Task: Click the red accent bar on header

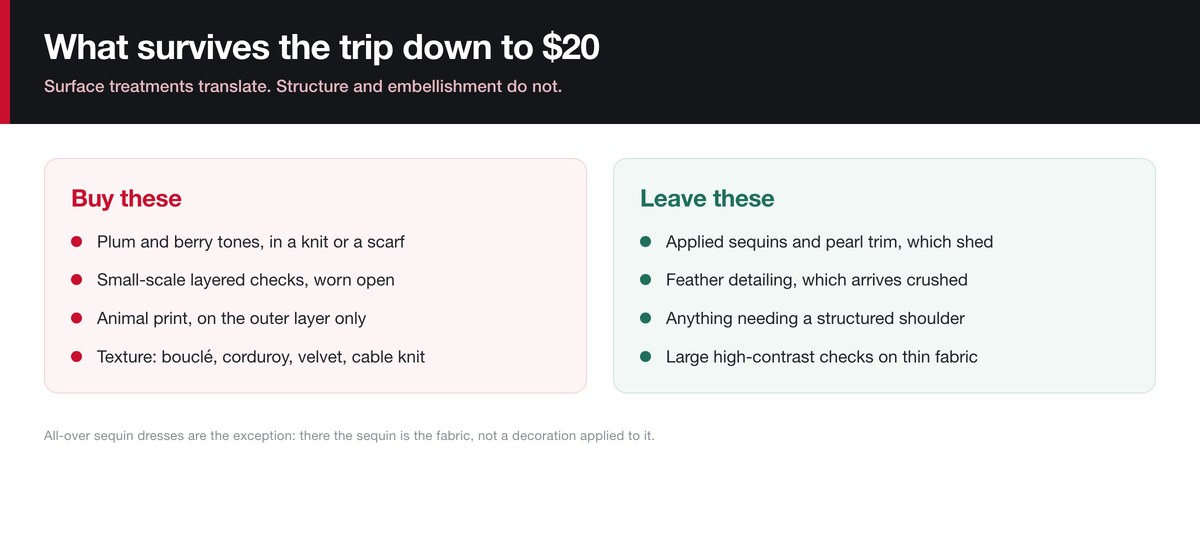Action: (x=5, y=62)
